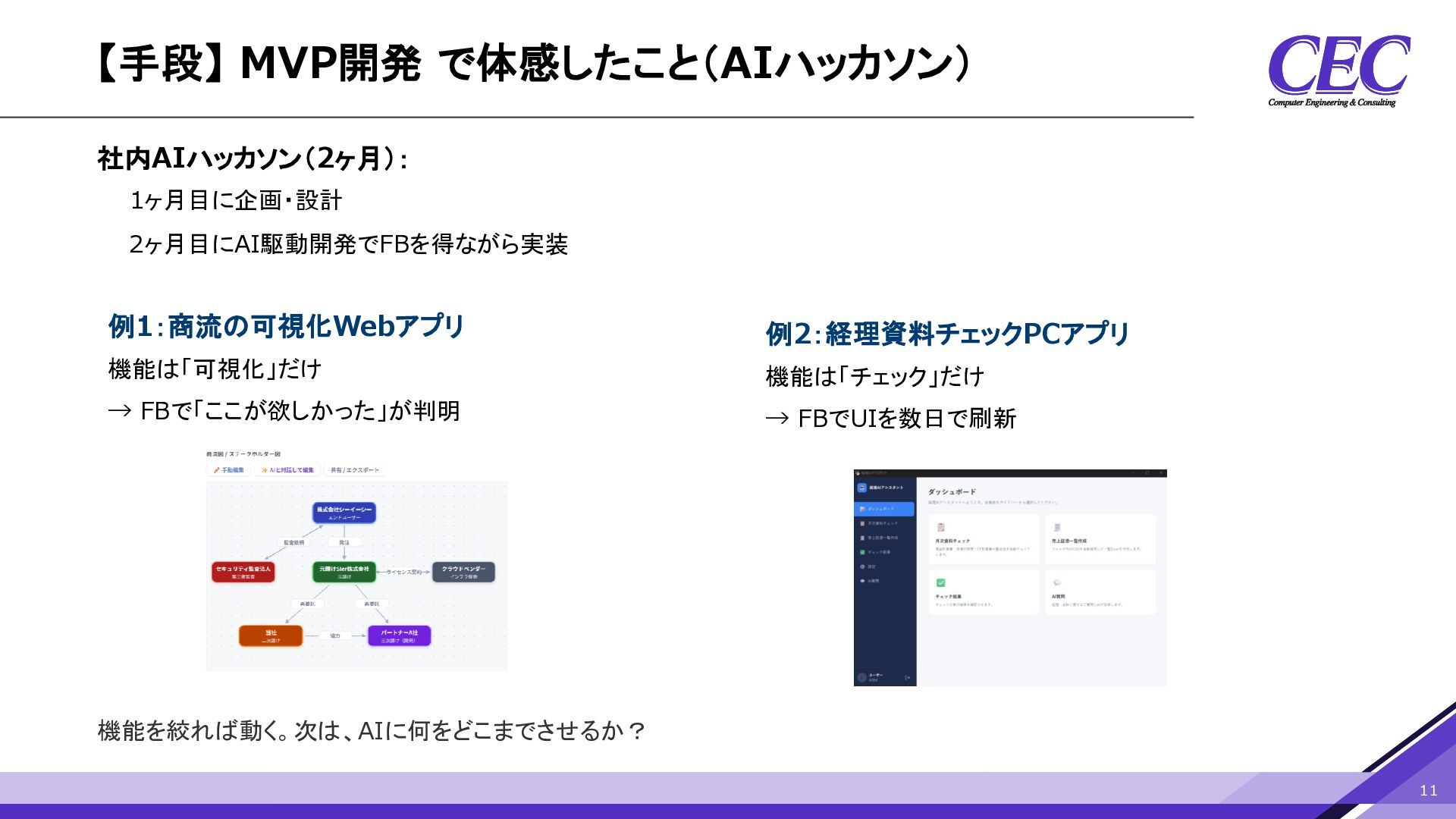Open the 共有 / エクスポート tab
Screen dimensions: 1456x819
[354, 470]
